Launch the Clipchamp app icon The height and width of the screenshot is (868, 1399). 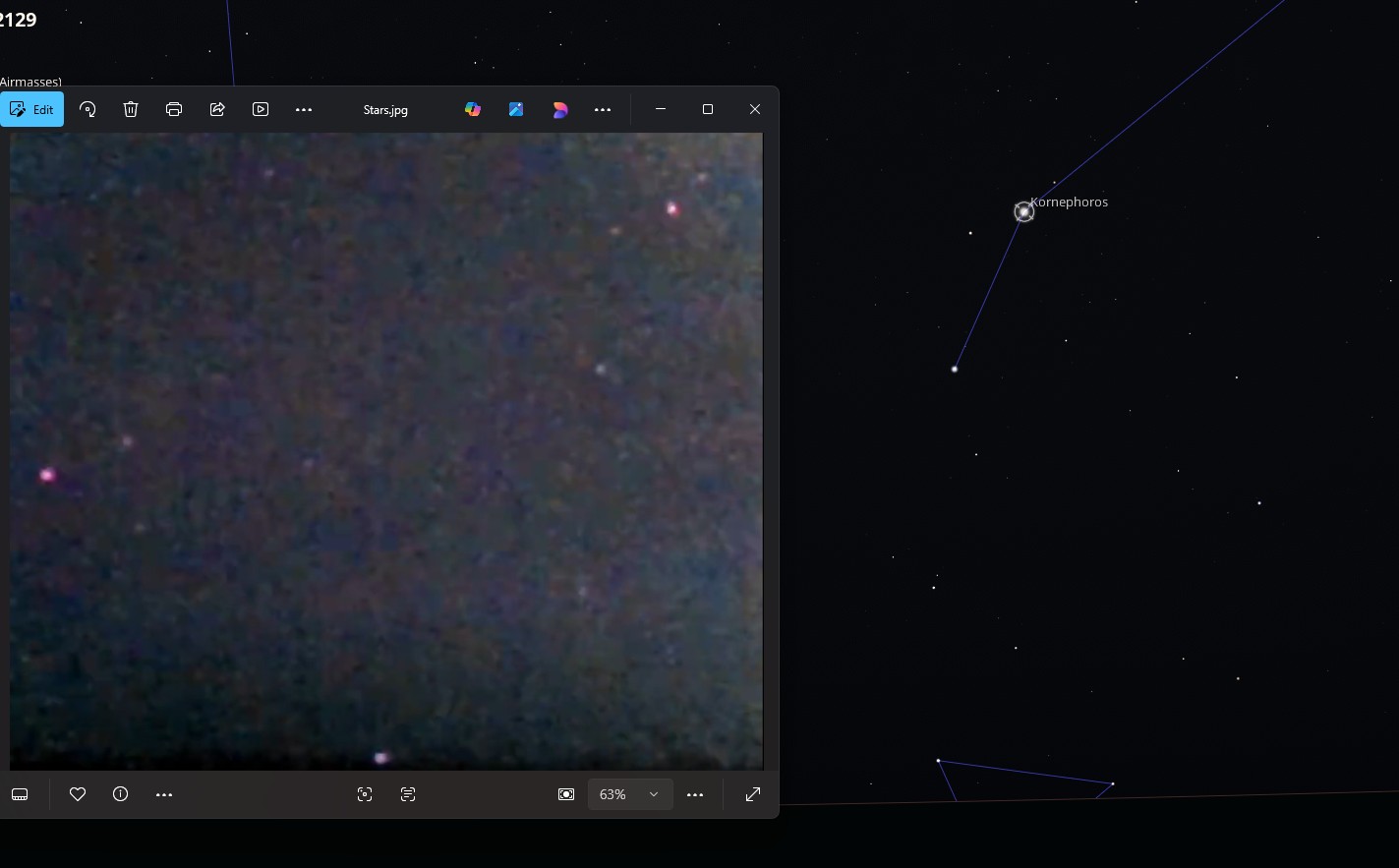point(560,109)
